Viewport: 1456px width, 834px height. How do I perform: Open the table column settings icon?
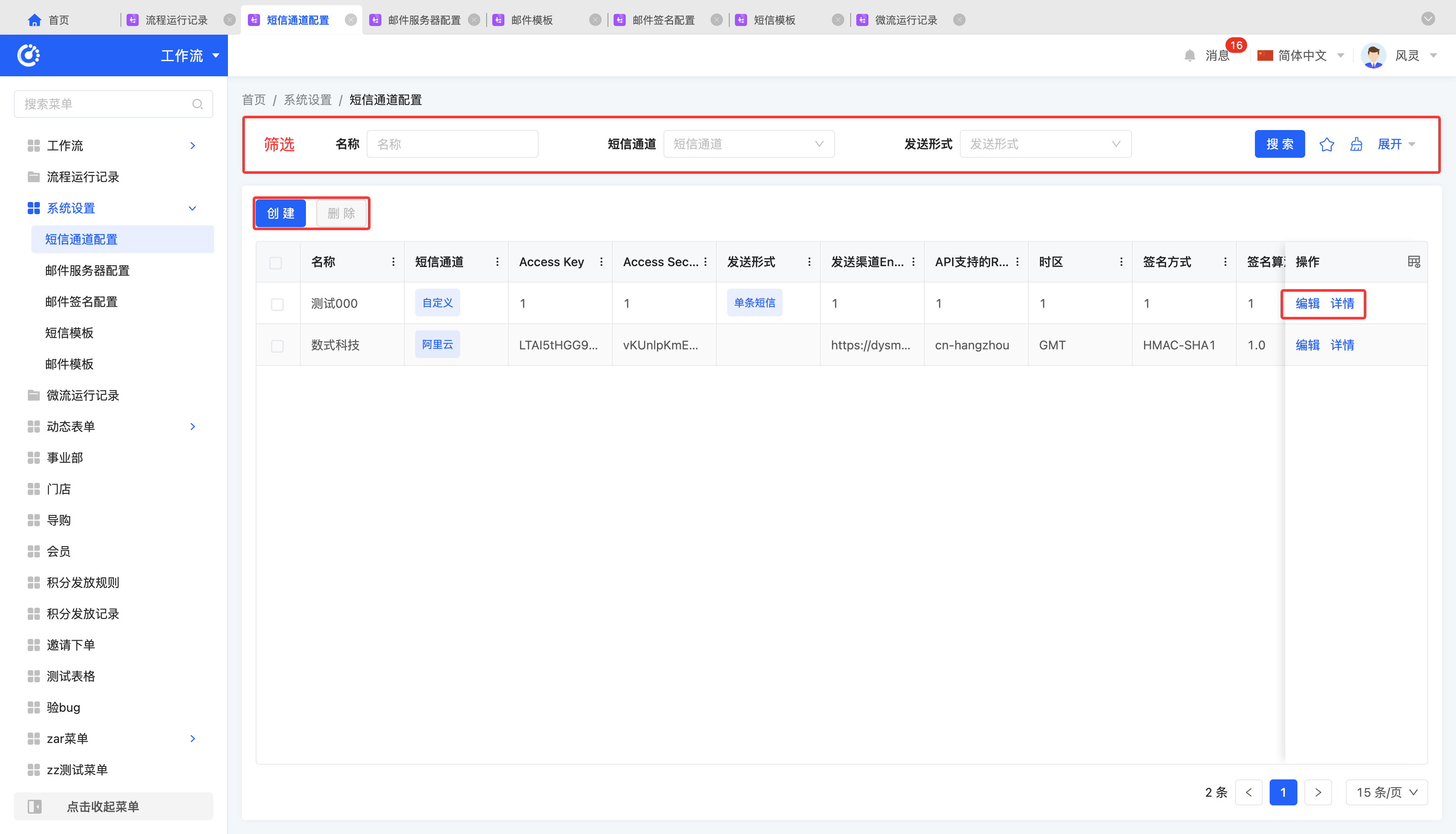pyautogui.click(x=1414, y=262)
